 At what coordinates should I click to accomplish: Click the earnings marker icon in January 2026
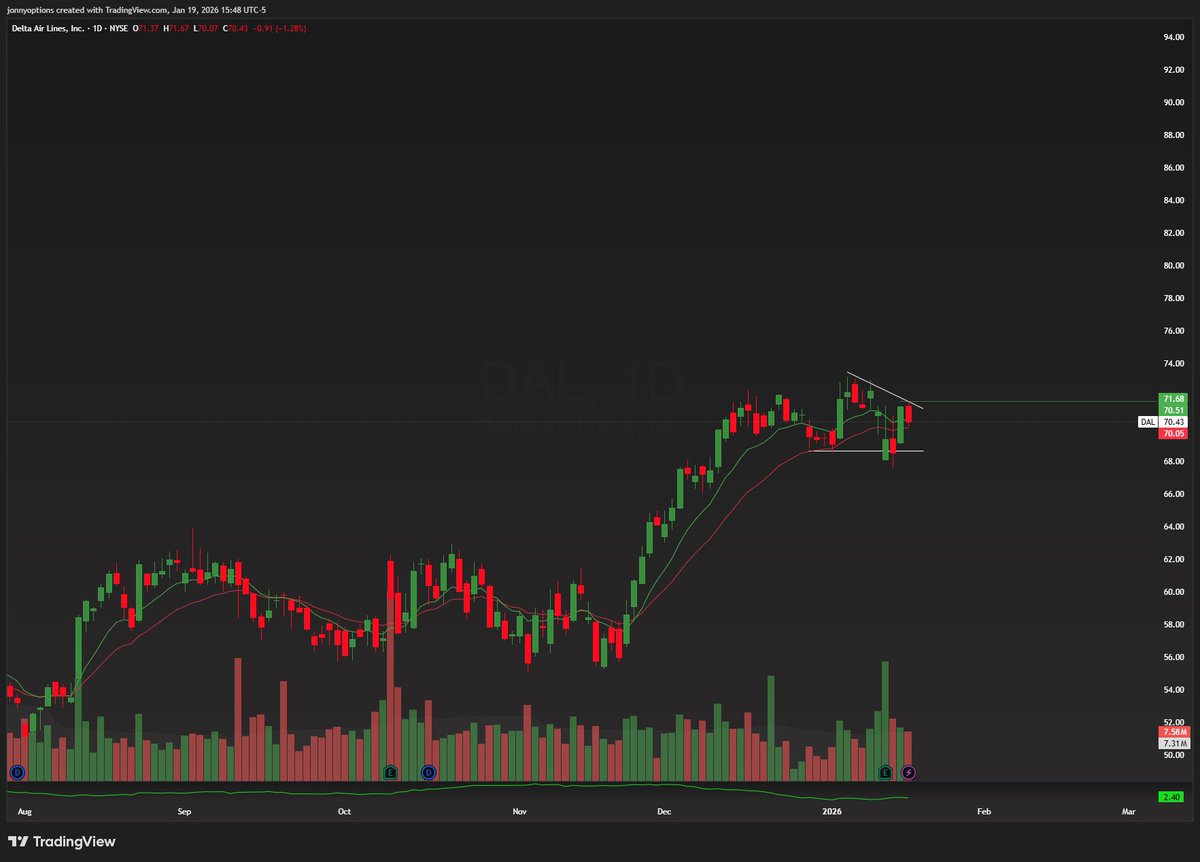(x=885, y=772)
